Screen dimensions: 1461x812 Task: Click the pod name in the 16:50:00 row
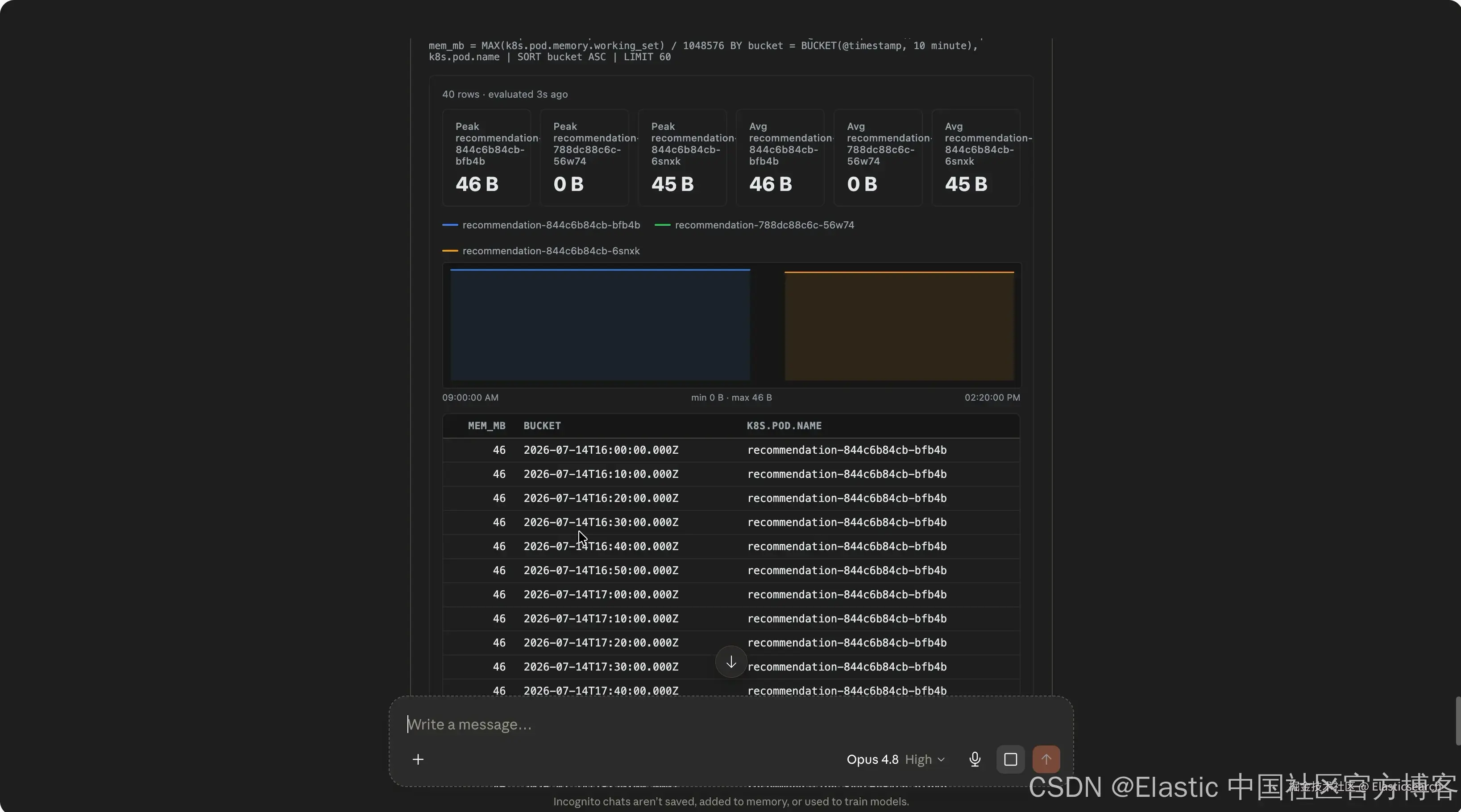coord(847,571)
